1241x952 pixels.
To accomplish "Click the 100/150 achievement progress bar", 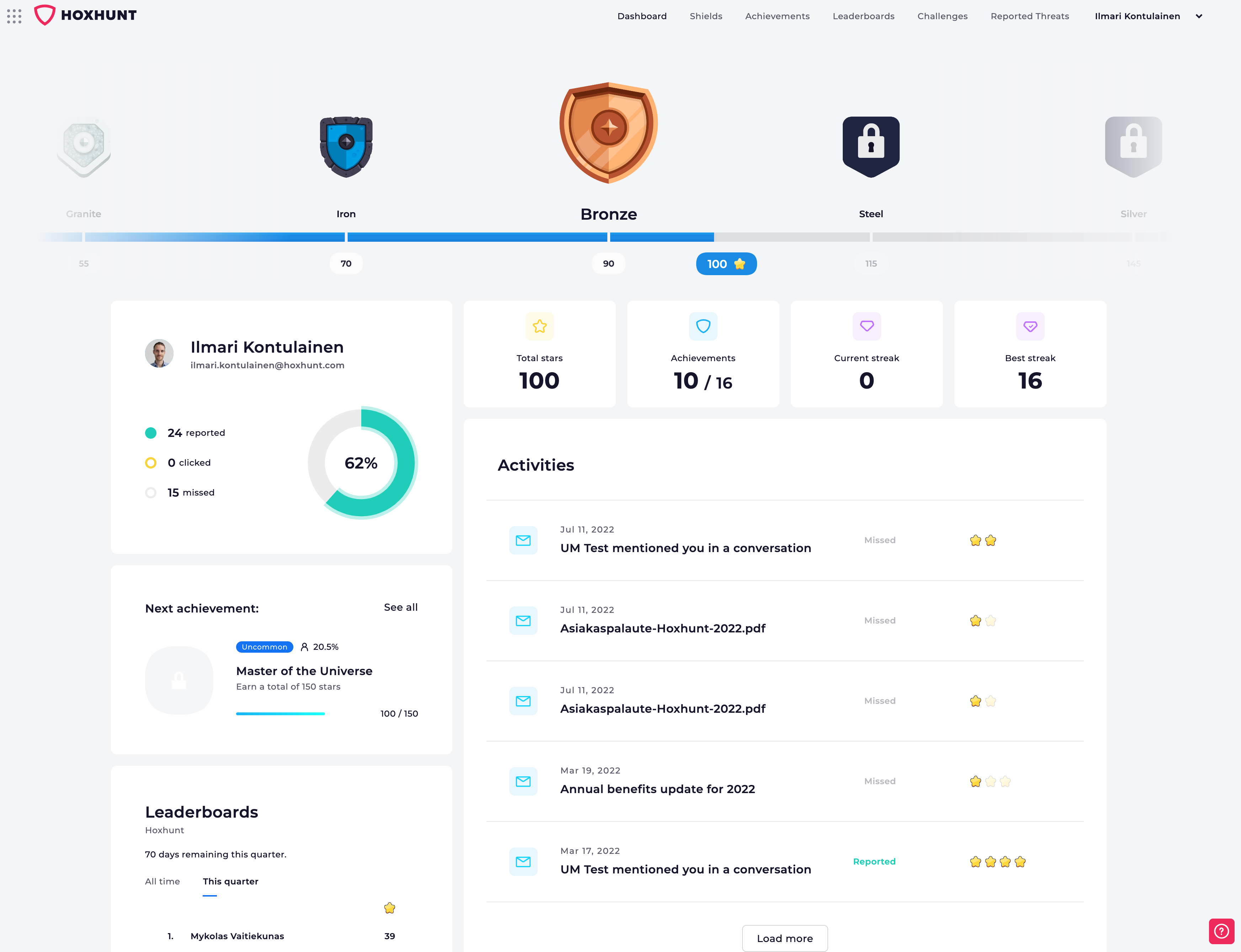I will pos(281,713).
